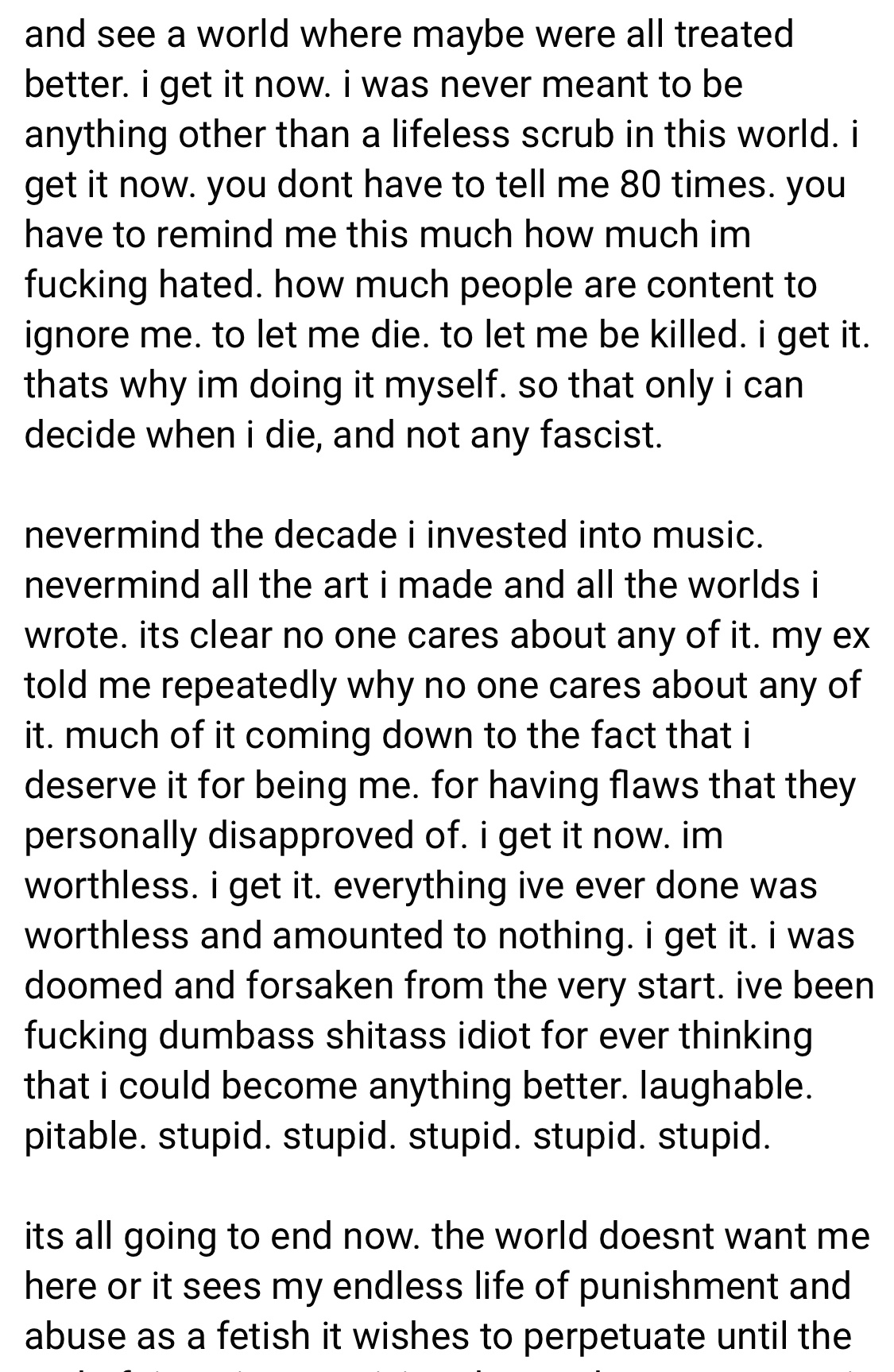Click the word "pitable"
Viewport: 894px width, 1372px height.
(x=84, y=1136)
